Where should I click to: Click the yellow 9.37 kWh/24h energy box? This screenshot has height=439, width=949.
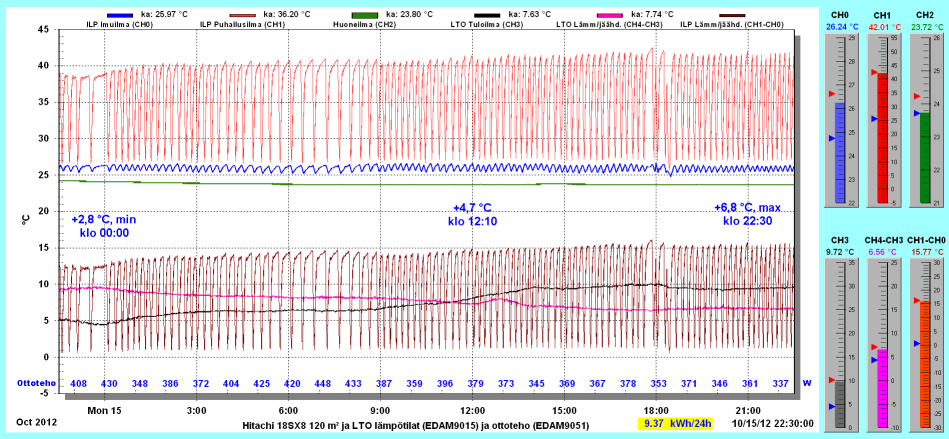[x=677, y=423]
